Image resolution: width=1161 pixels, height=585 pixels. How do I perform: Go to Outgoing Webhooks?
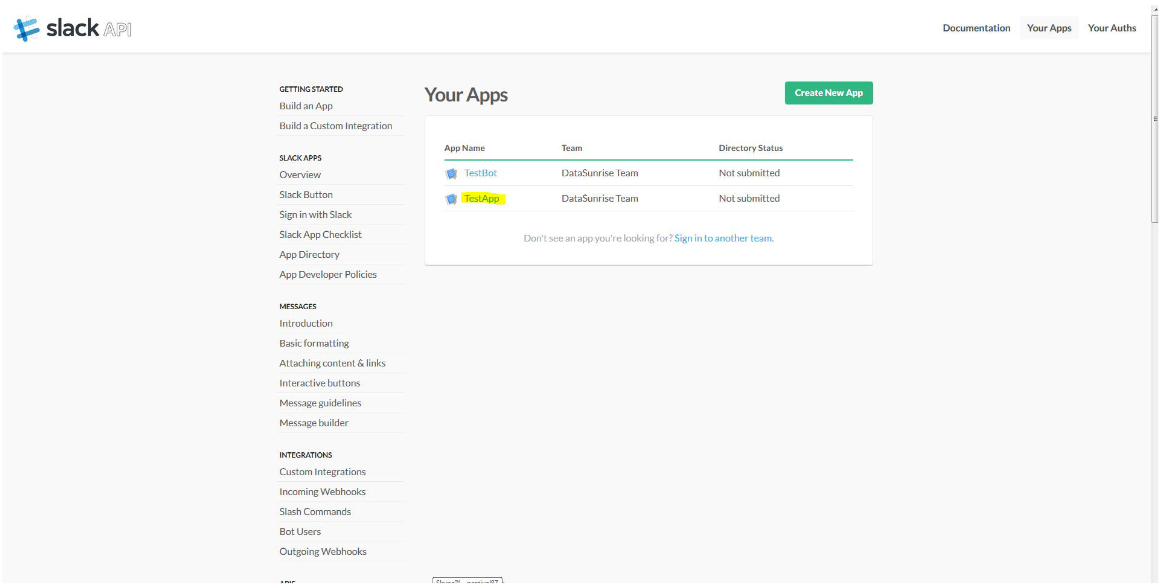click(x=323, y=552)
